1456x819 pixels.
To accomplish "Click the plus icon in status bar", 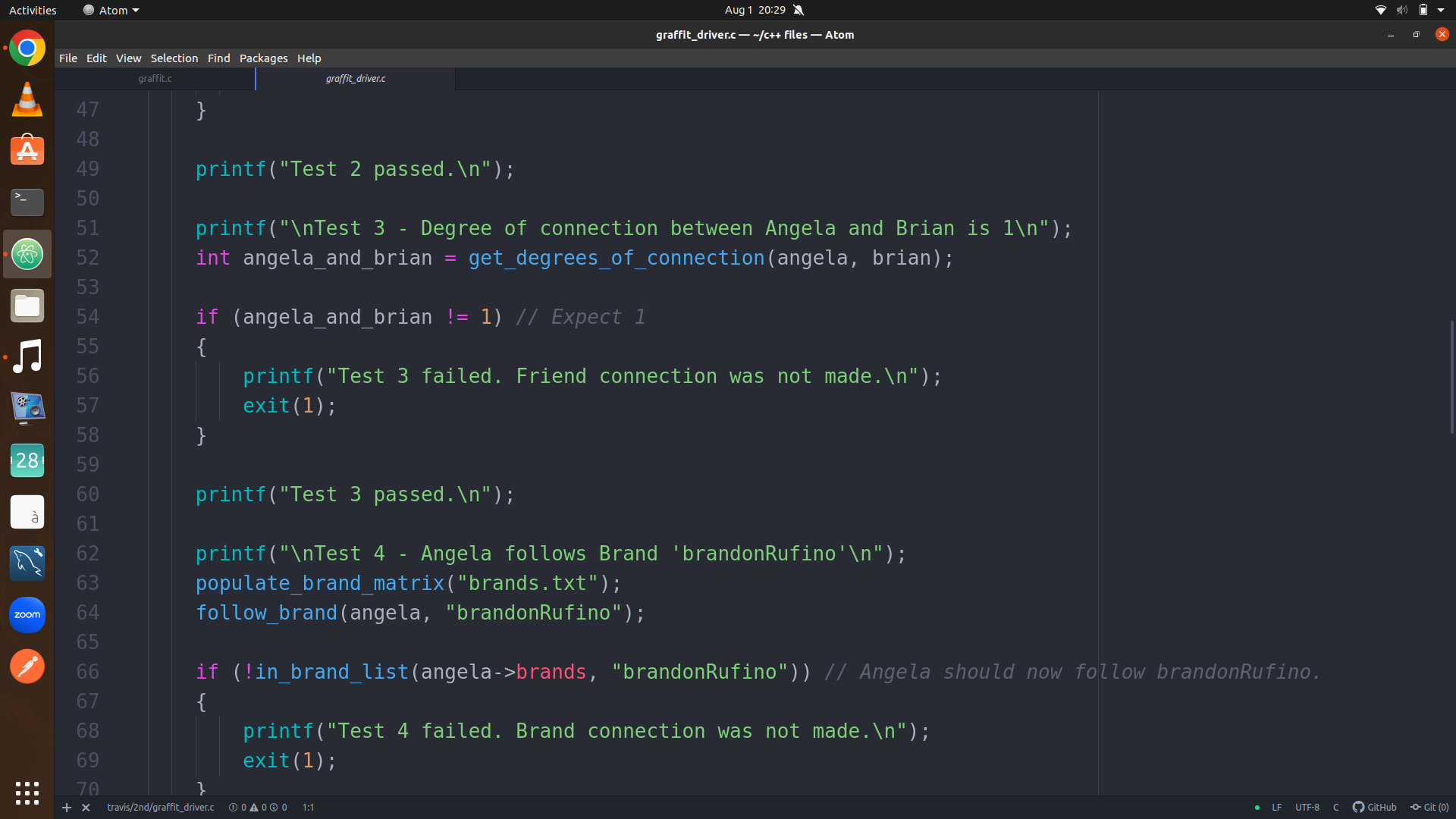I will point(67,808).
